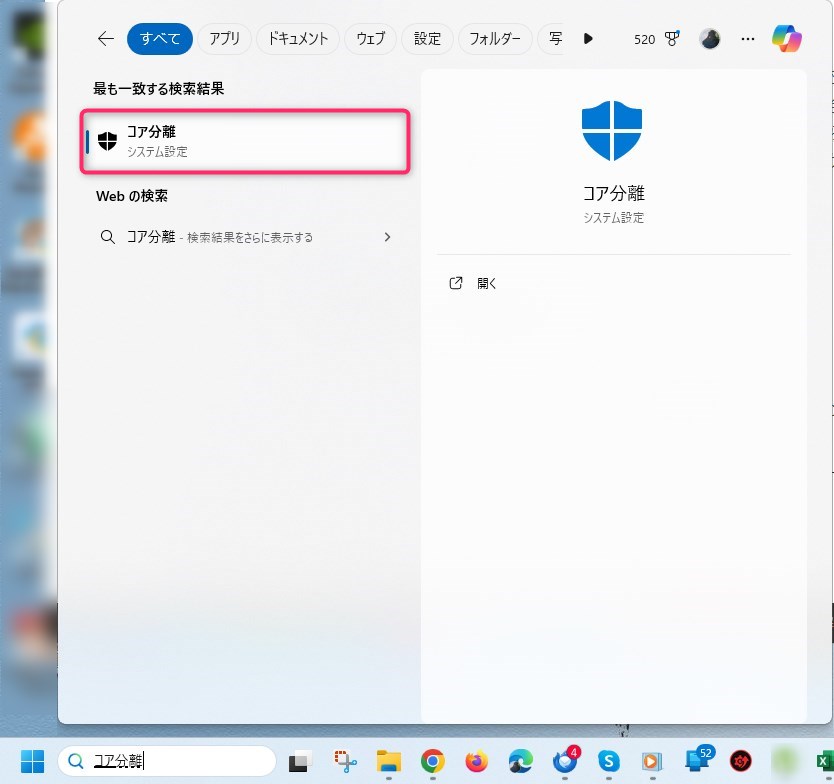Click the user profile avatar
The width and height of the screenshot is (834, 784).
tap(710, 39)
